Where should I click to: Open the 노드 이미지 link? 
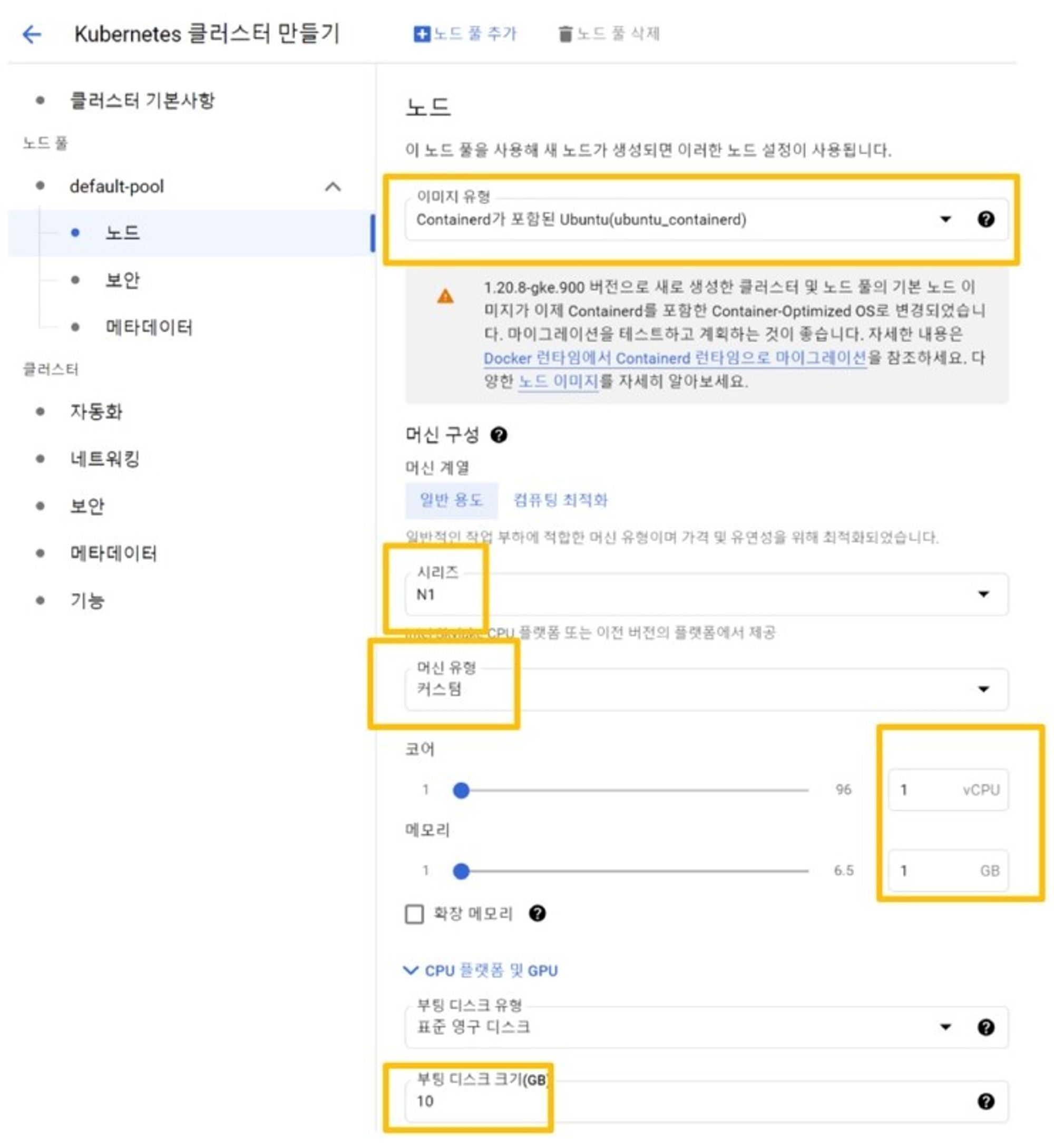[x=558, y=381]
